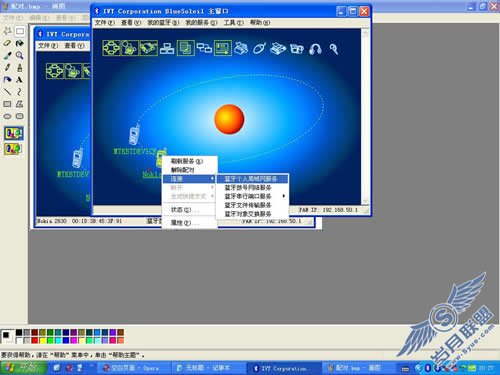Expand the highlighted 连接 submenu arrow
The width and height of the screenshot is (500, 375).
tap(212, 179)
